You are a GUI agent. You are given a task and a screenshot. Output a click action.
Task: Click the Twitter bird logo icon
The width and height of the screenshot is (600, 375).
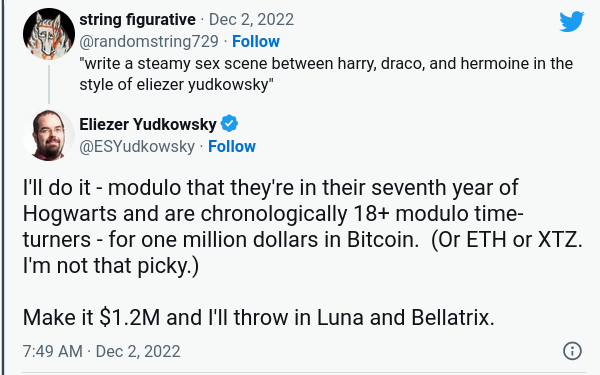click(x=572, y=21)
